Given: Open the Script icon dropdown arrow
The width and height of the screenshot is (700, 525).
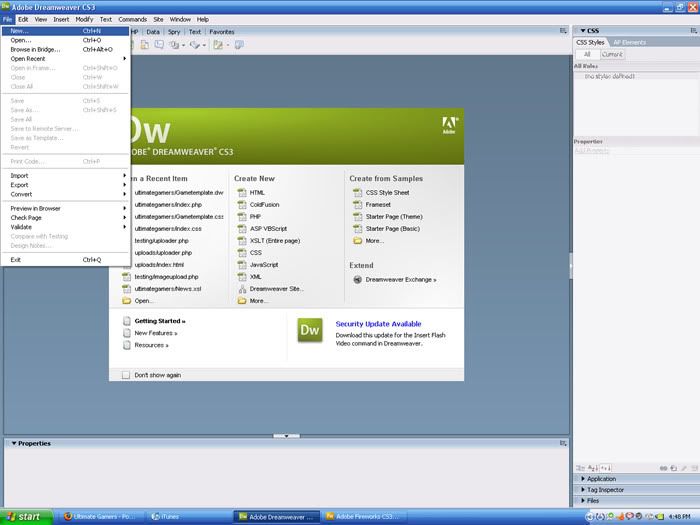Looking at the screenshot, I should (204, 45).
